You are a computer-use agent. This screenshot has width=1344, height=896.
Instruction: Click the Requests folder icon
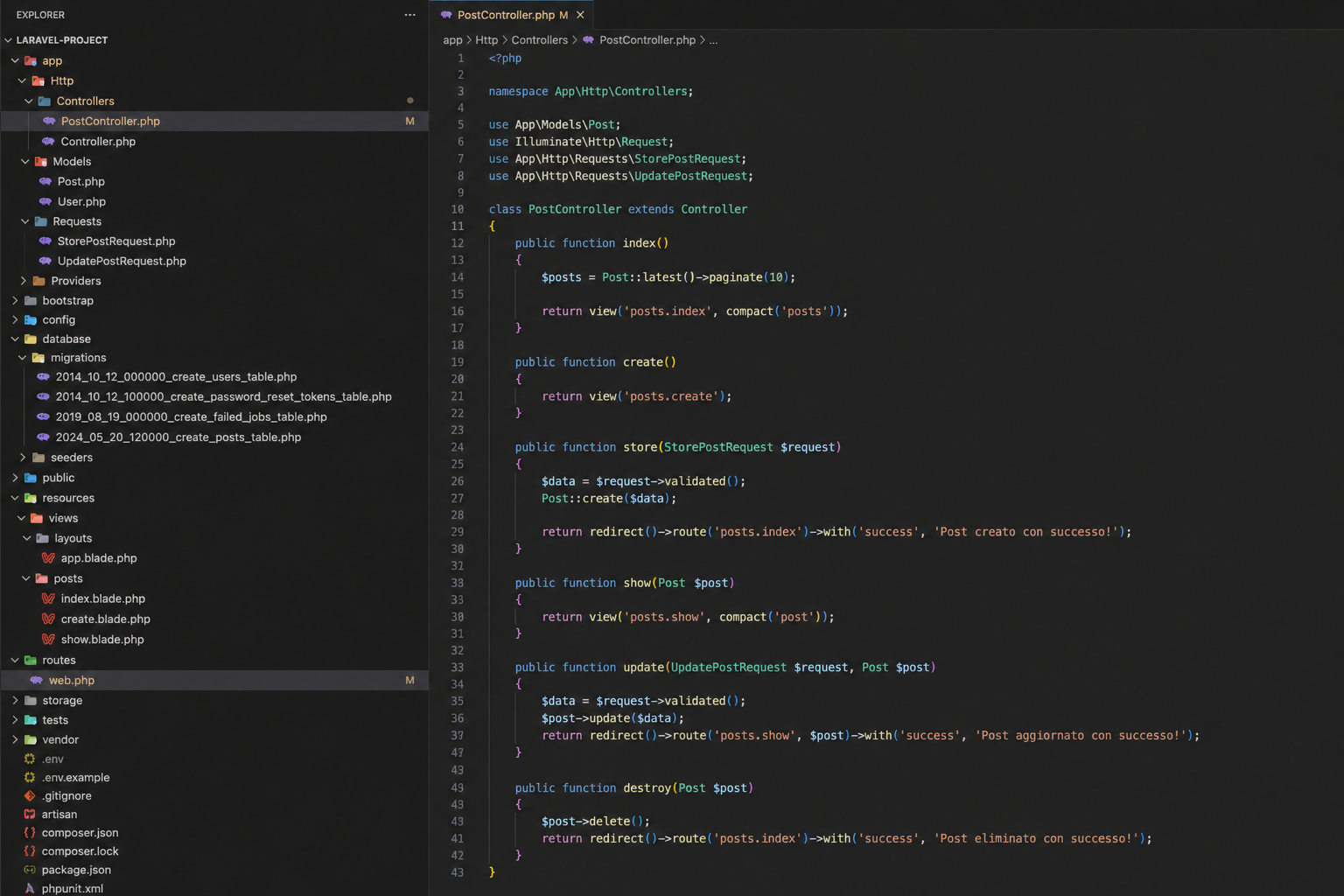[40, 221]
